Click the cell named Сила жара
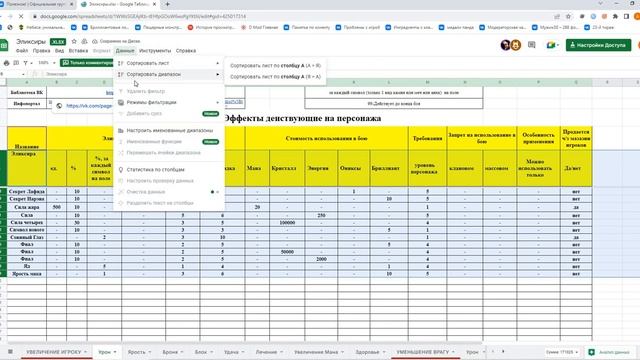This screenshot has width=640, height=360. click(27, 207)
